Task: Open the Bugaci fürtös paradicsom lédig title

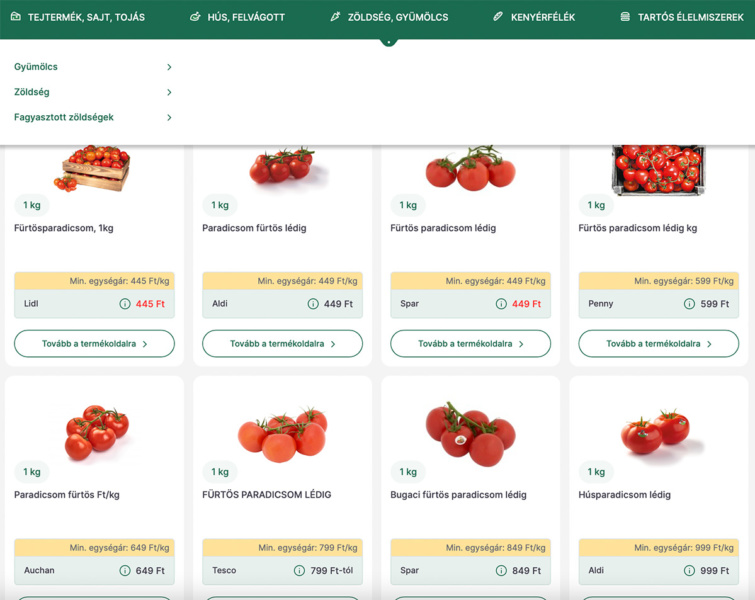Action: click(x=458, y=495)
